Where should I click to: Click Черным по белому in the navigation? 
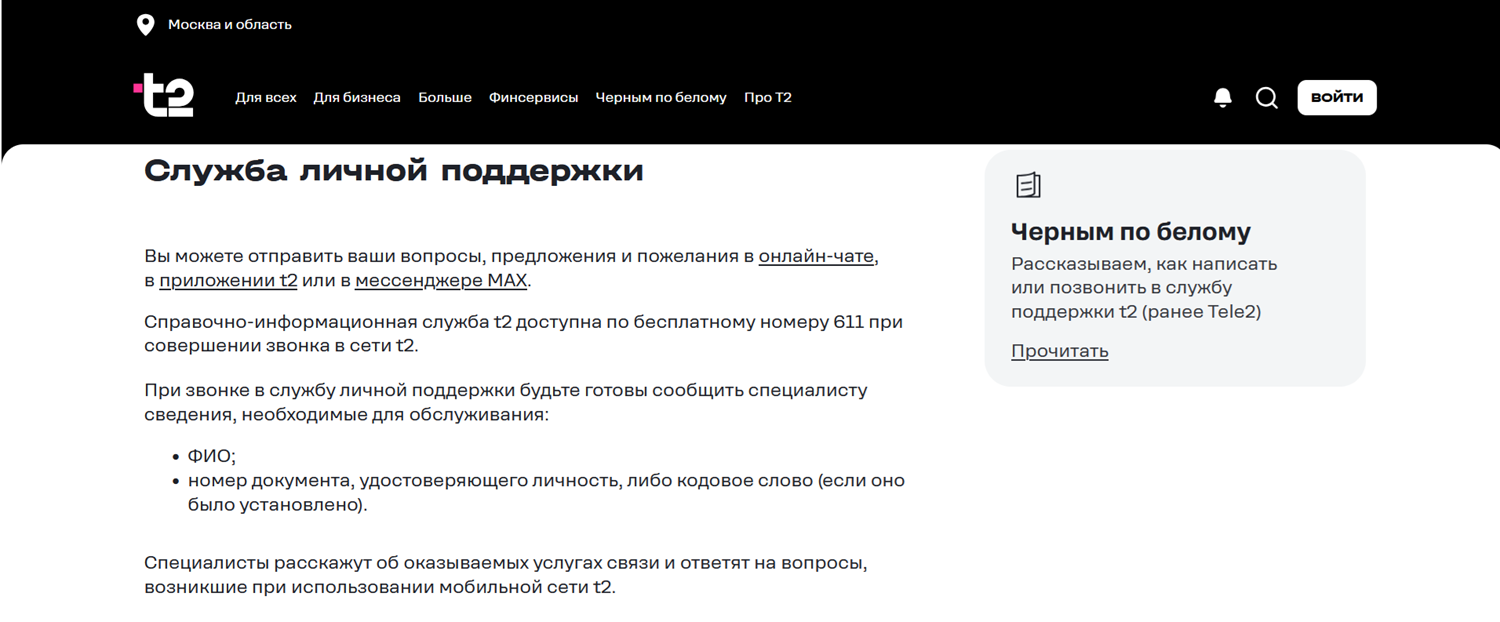(661, 97)
